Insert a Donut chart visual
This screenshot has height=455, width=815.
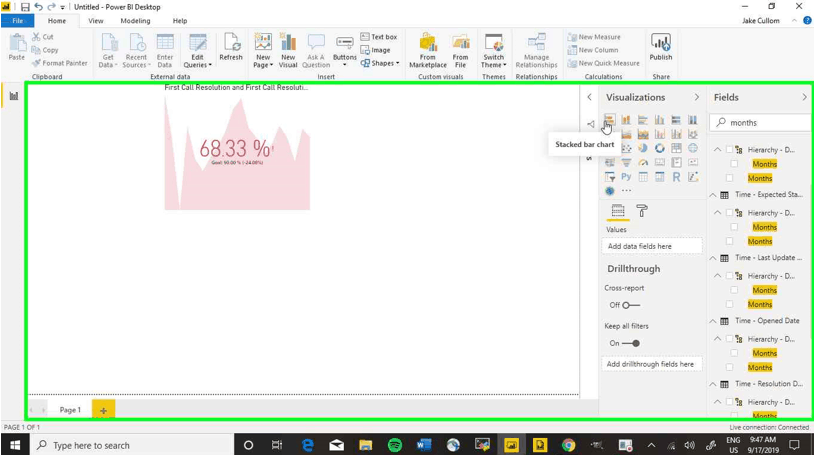click(x=660, y=149)
